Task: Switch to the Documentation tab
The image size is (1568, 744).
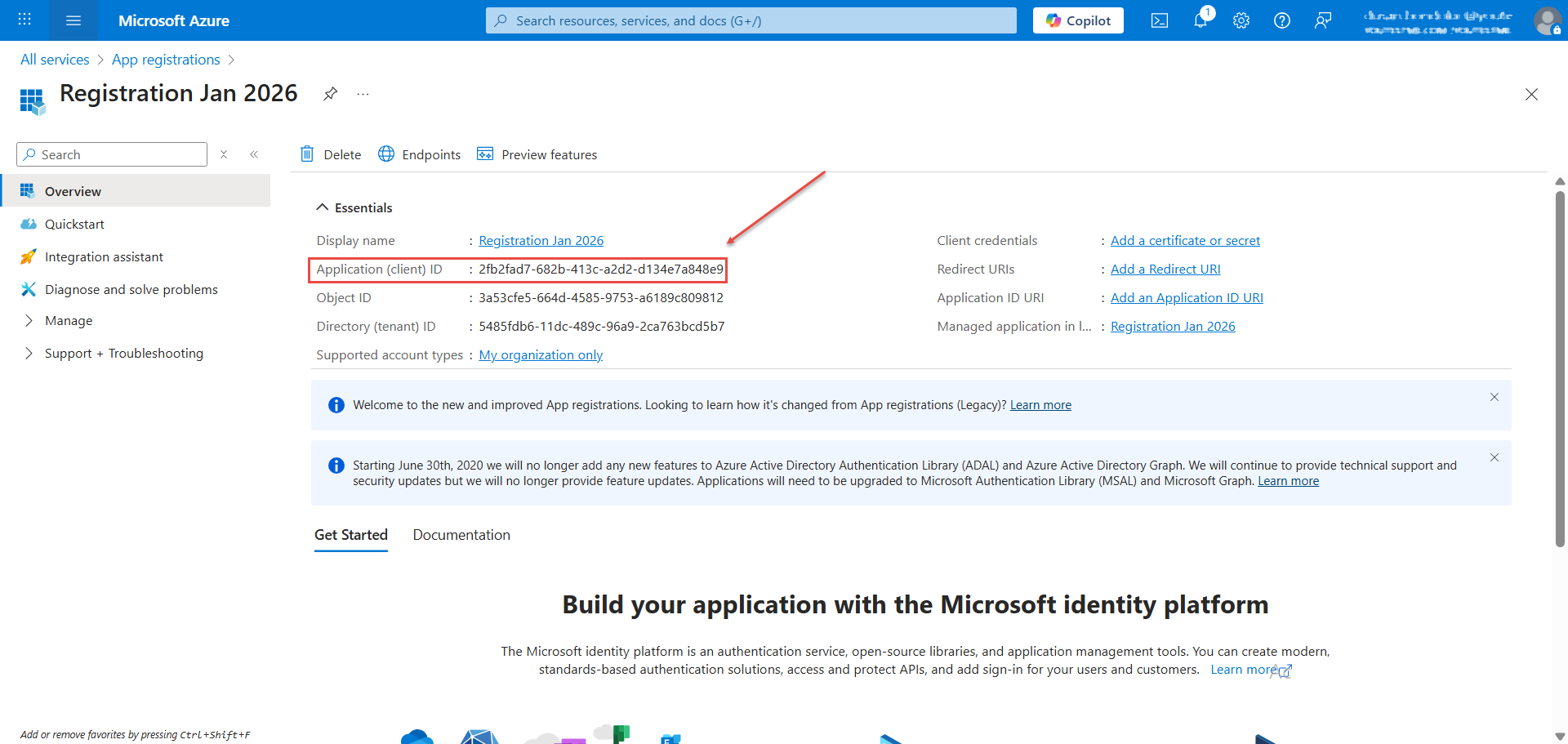Action: 461,535
